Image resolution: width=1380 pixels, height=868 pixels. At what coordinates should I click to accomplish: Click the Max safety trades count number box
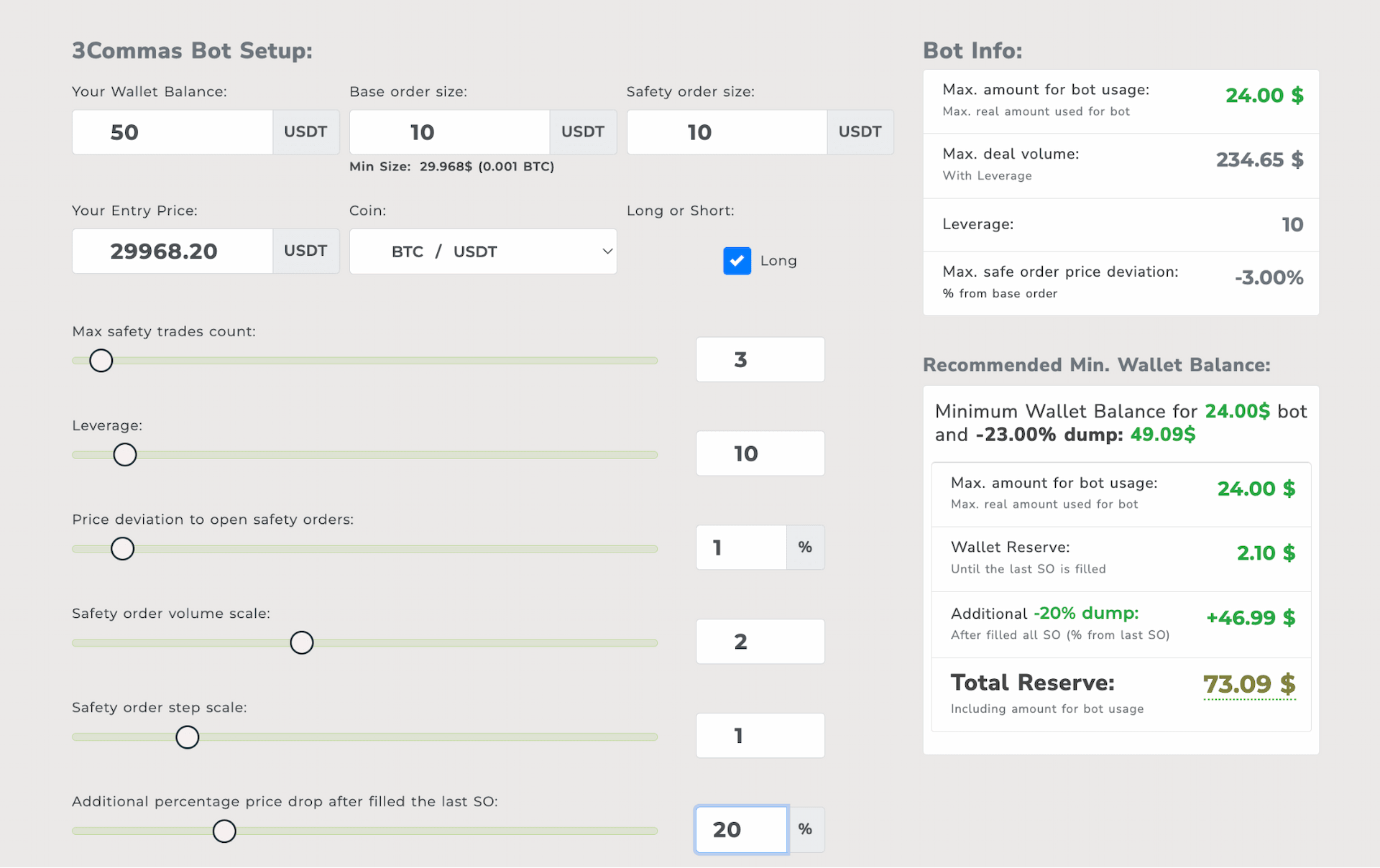[760, 360]
